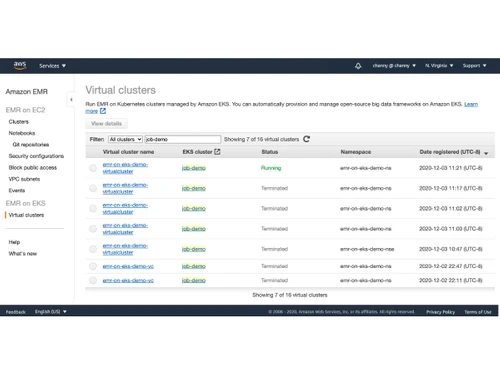Open Git repositories in the sidebar

point(31,144)
